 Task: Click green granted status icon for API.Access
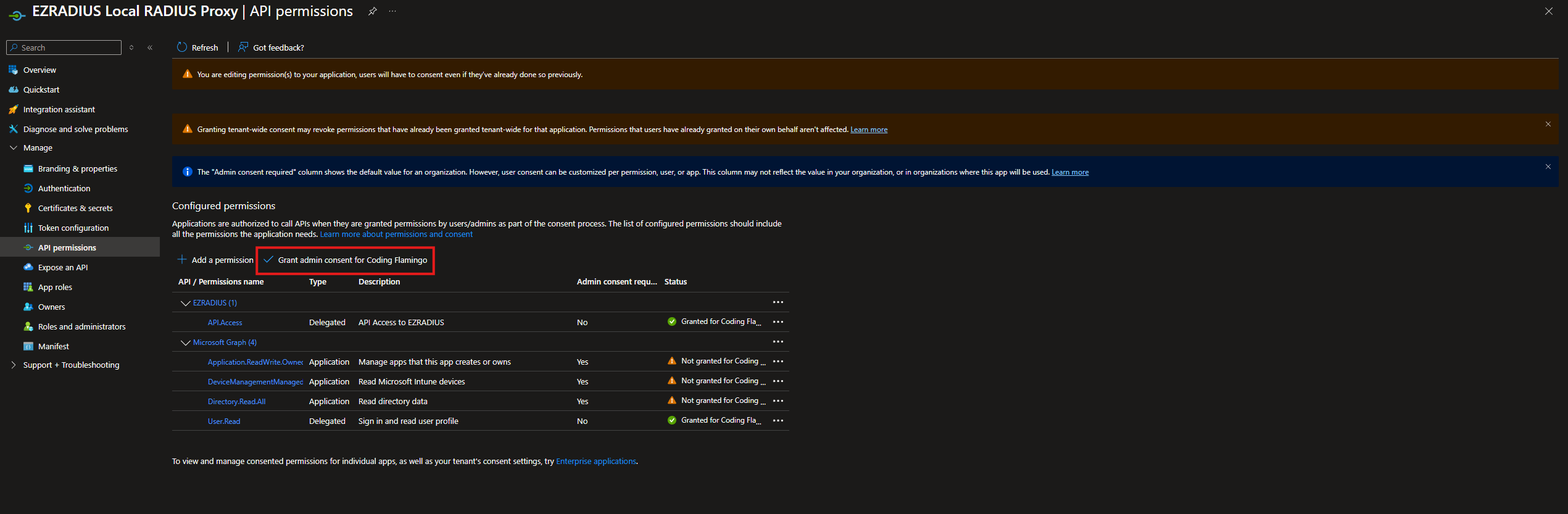click(x=672, y=321)
